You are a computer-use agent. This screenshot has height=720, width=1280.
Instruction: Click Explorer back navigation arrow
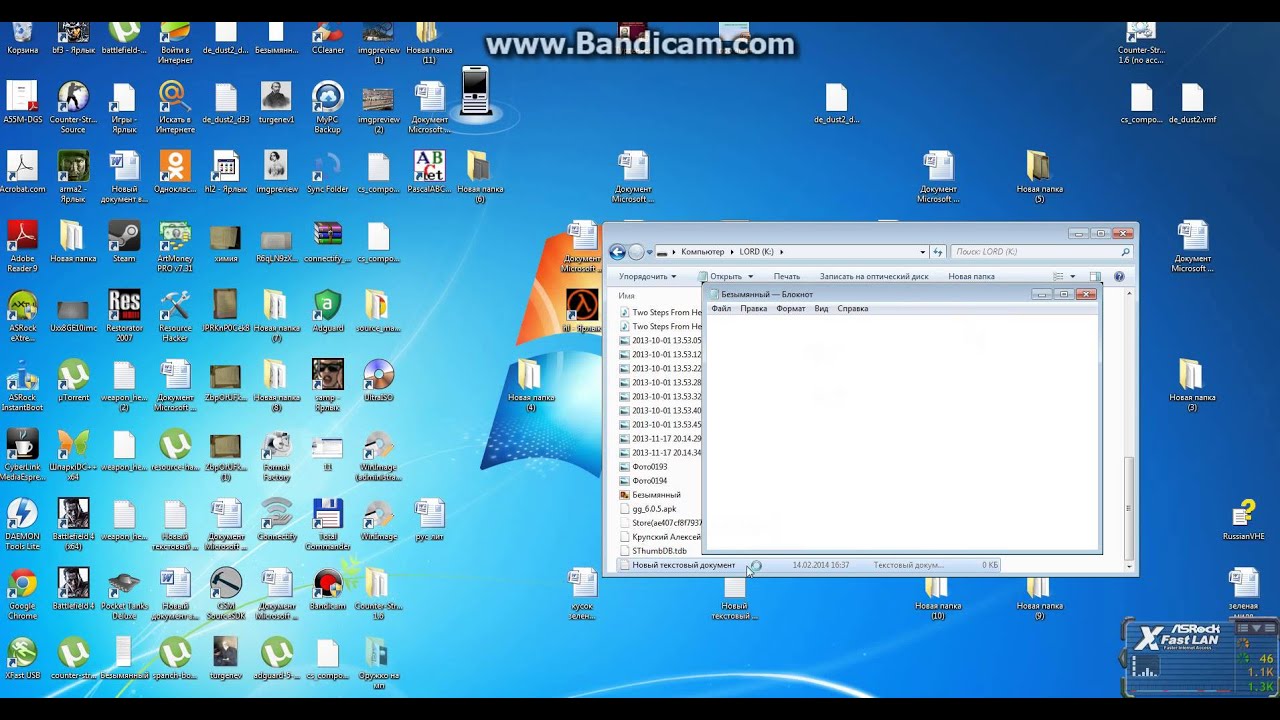[617, 252]
